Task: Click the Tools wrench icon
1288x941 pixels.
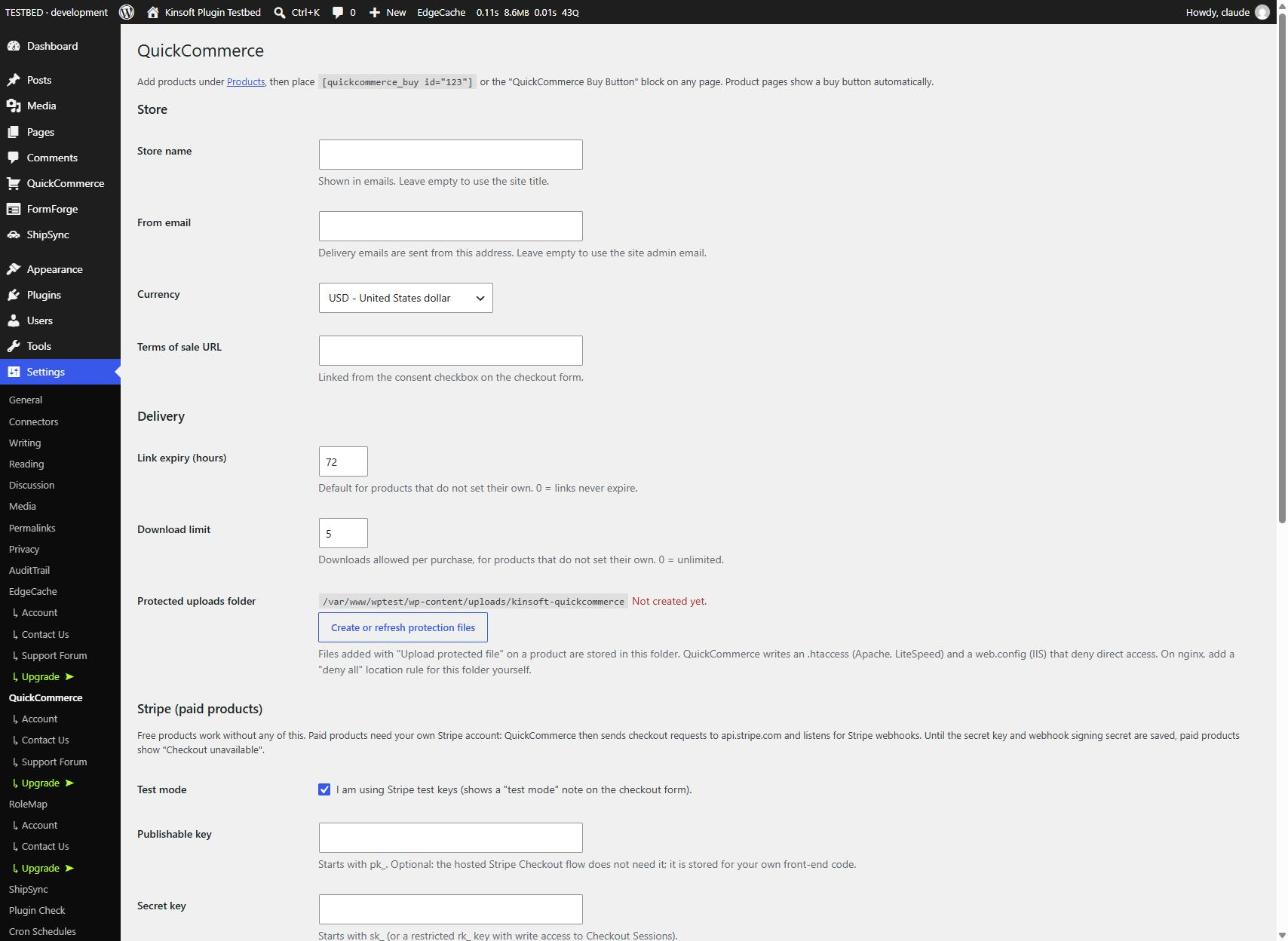Action: (x=13, y=346)
